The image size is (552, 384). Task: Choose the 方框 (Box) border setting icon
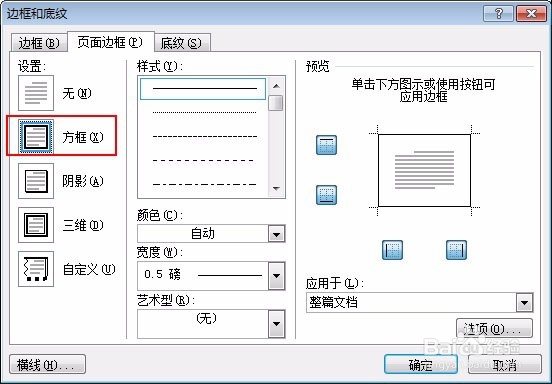click(x=36, y=137)
